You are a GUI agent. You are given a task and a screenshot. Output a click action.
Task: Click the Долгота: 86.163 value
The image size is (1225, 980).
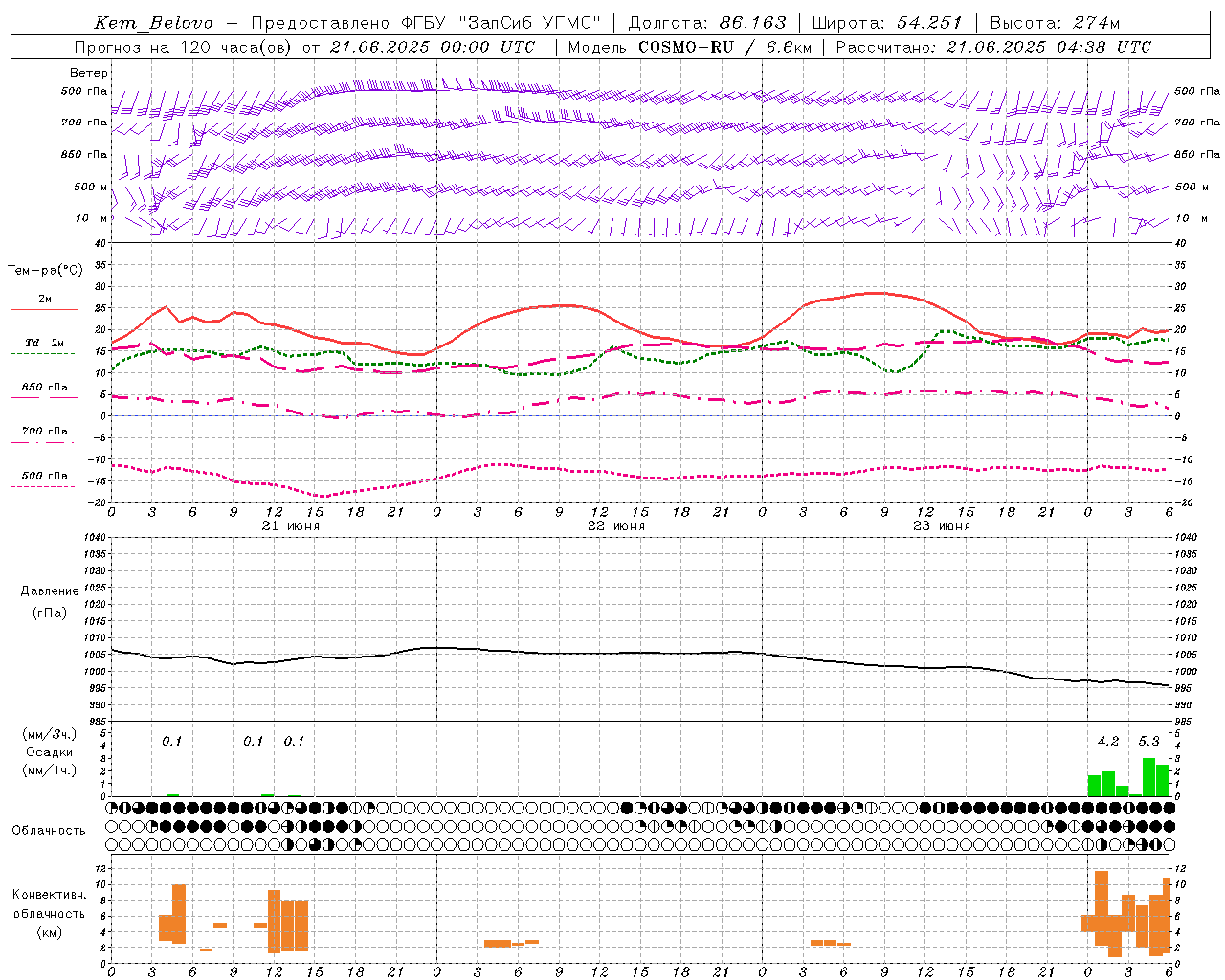[x=707, y=23]
